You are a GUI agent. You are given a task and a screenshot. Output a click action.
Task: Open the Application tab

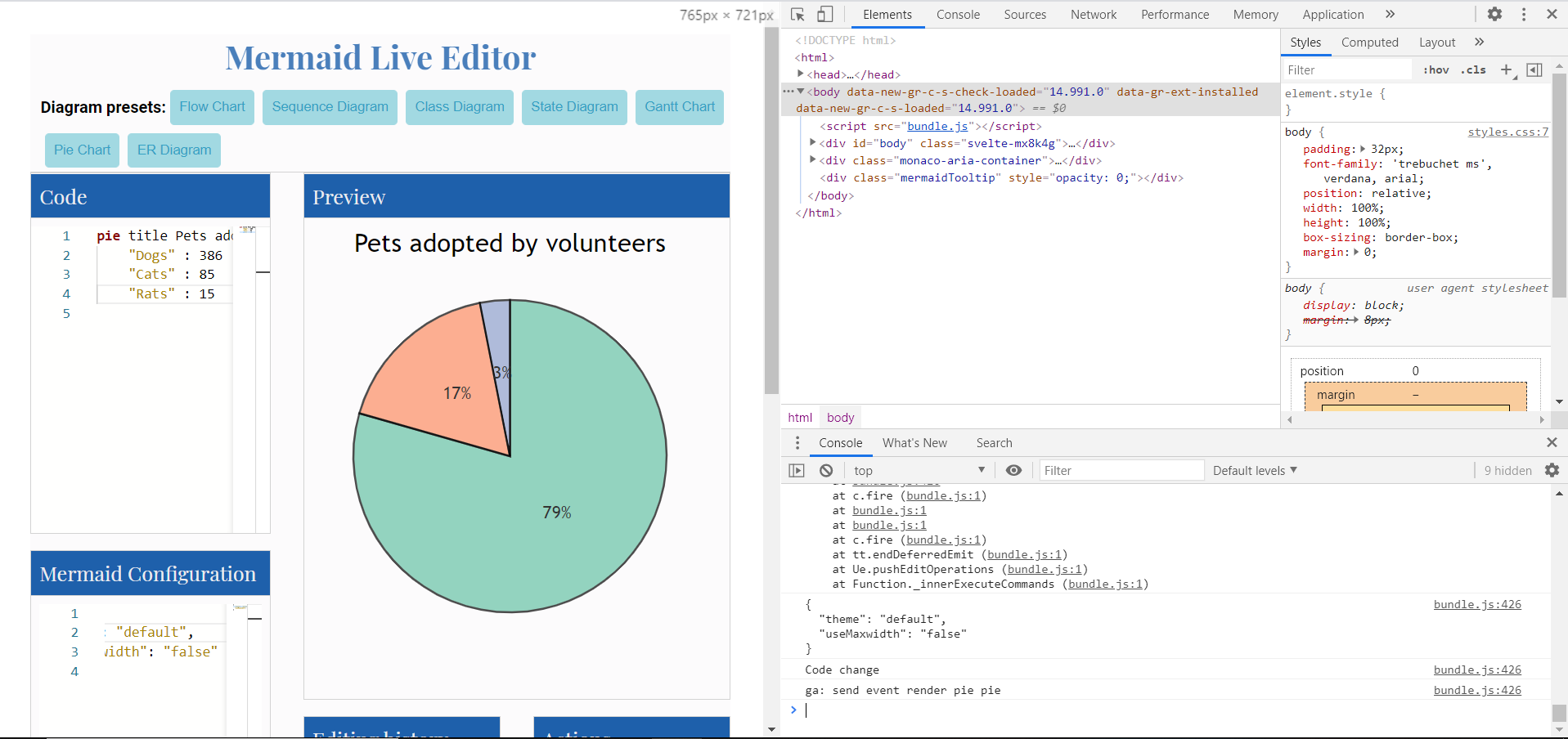tap(1333, 14)
